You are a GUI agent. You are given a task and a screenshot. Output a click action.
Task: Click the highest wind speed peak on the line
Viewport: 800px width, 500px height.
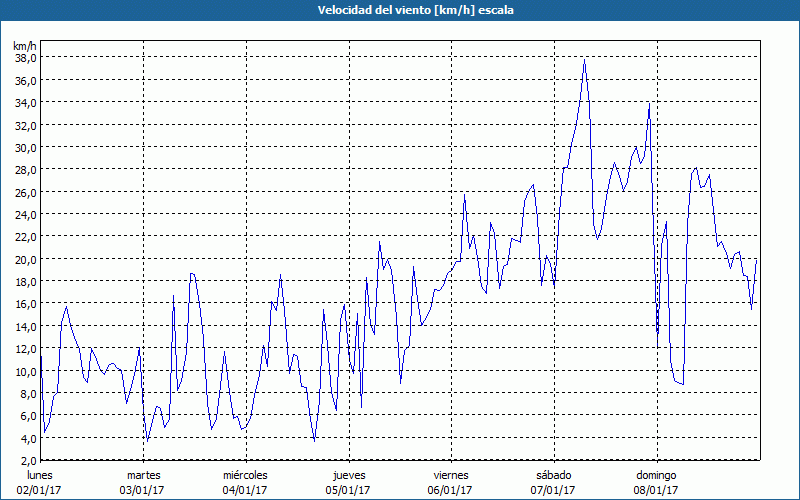pyautogui.click(x=584, y=60)
